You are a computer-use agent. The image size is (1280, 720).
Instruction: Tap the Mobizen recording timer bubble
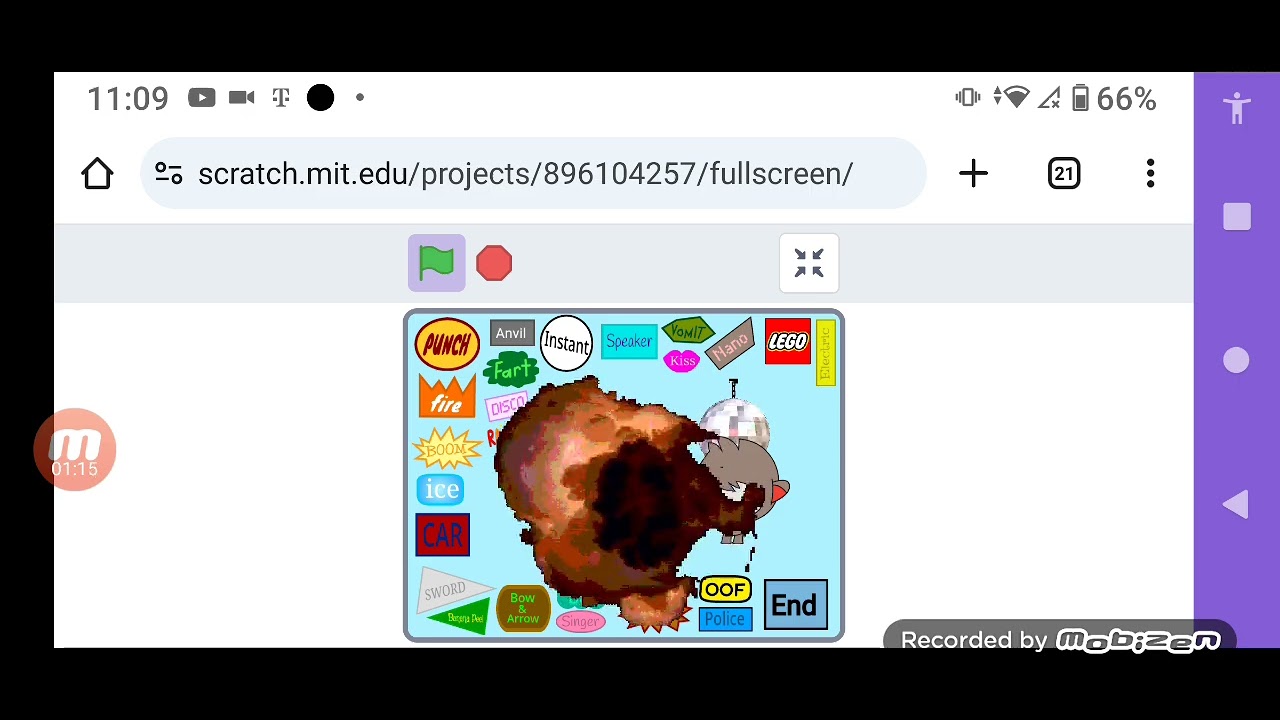coord(75,450)
